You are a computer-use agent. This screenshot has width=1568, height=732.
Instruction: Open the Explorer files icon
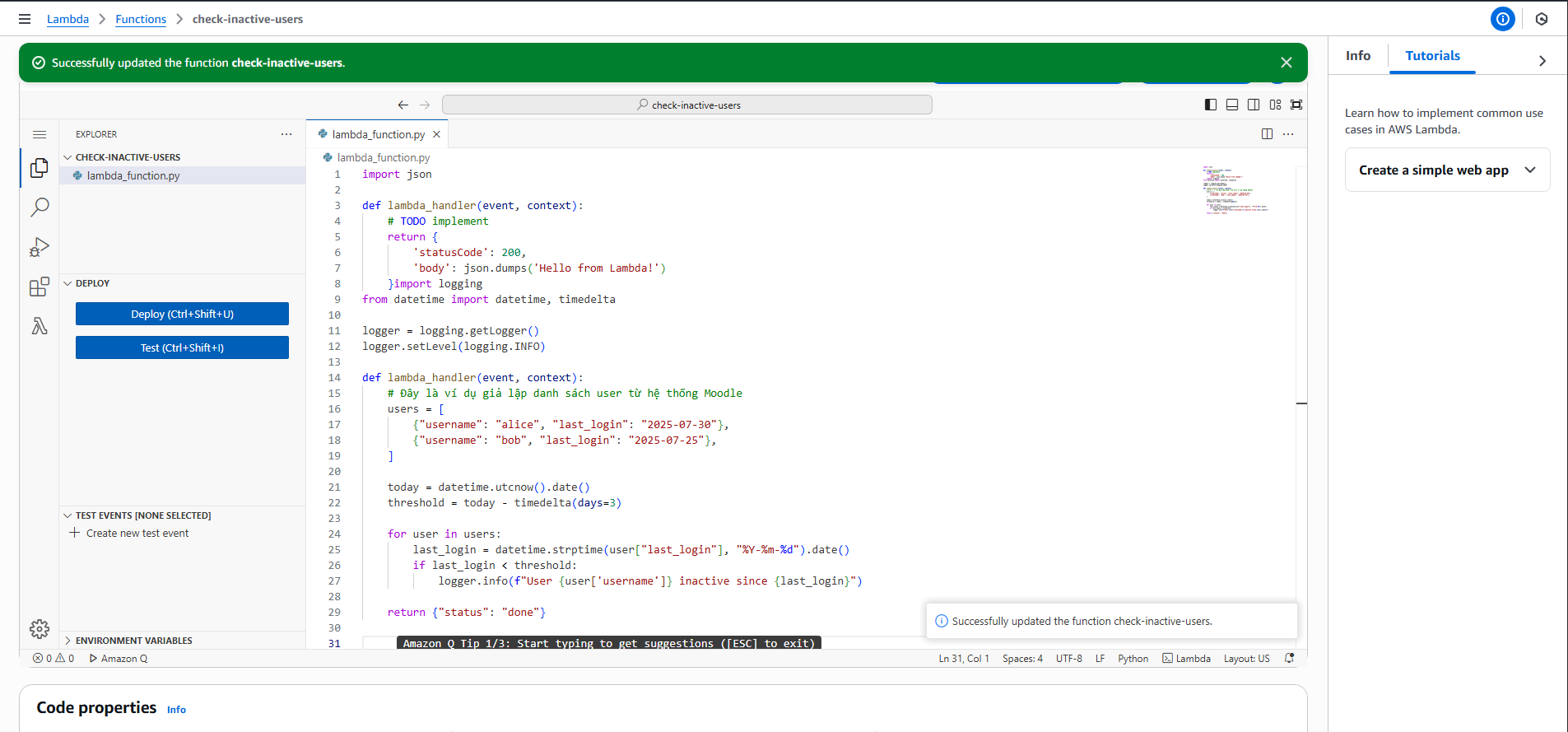click(40, 168)
